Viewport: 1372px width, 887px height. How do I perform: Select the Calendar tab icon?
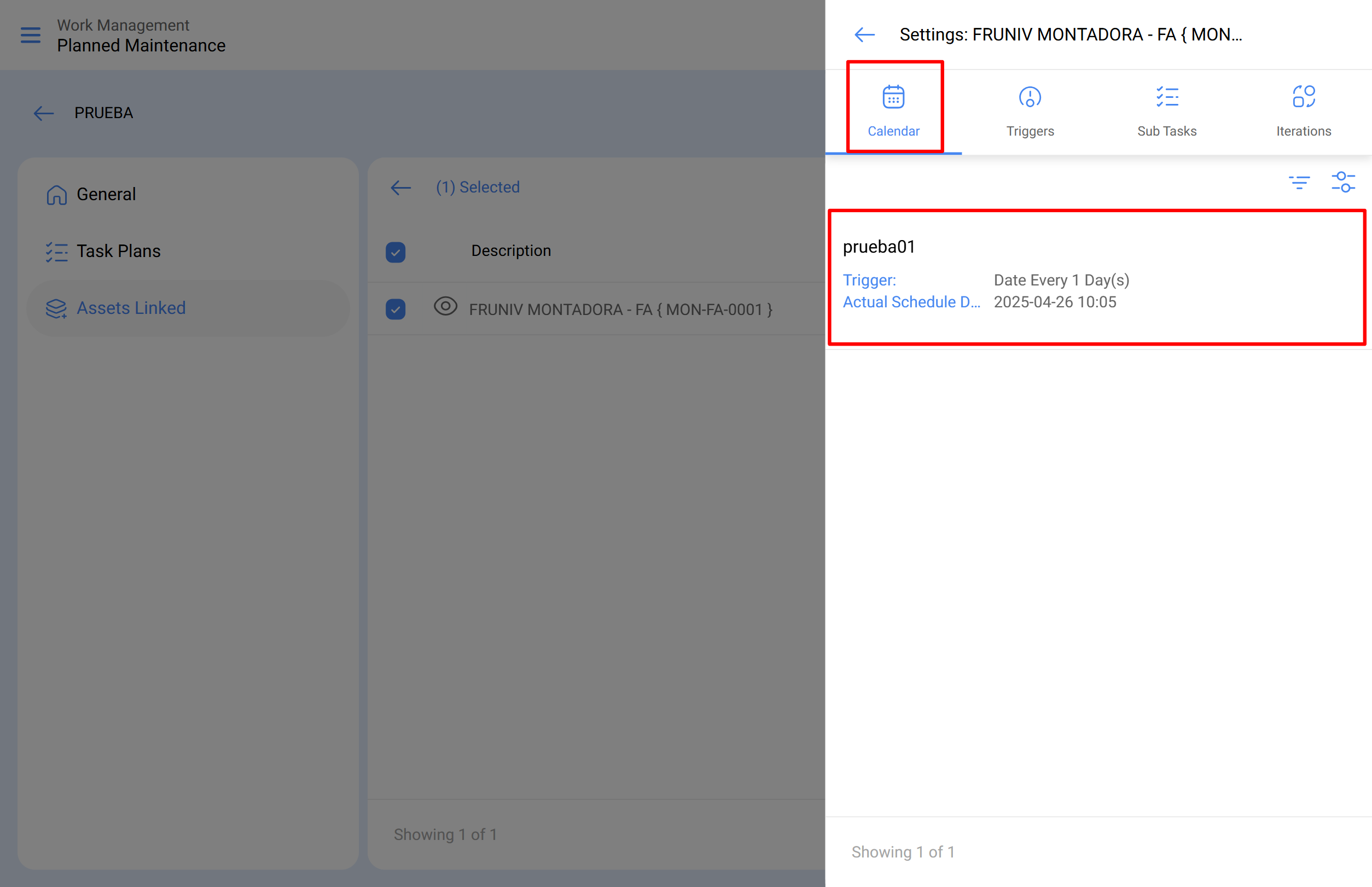pos(893,97)
